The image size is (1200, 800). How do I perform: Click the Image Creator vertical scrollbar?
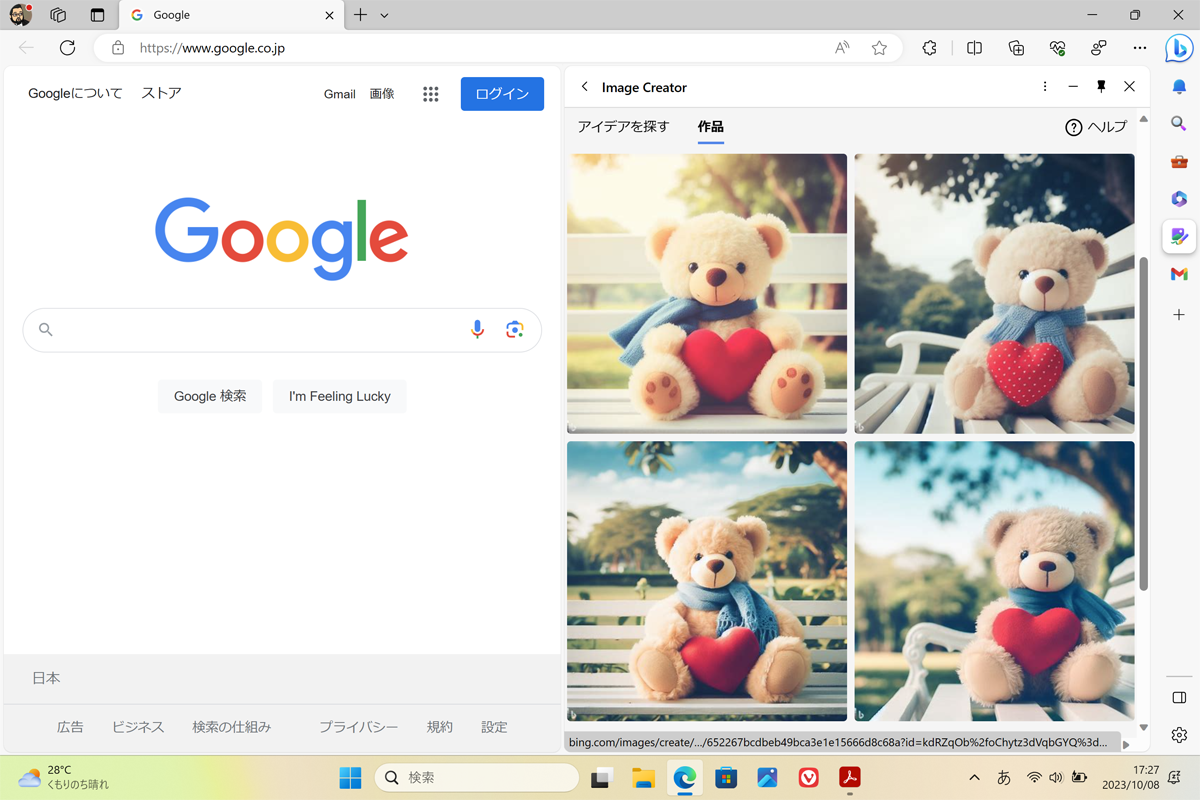pos(1143,423)
